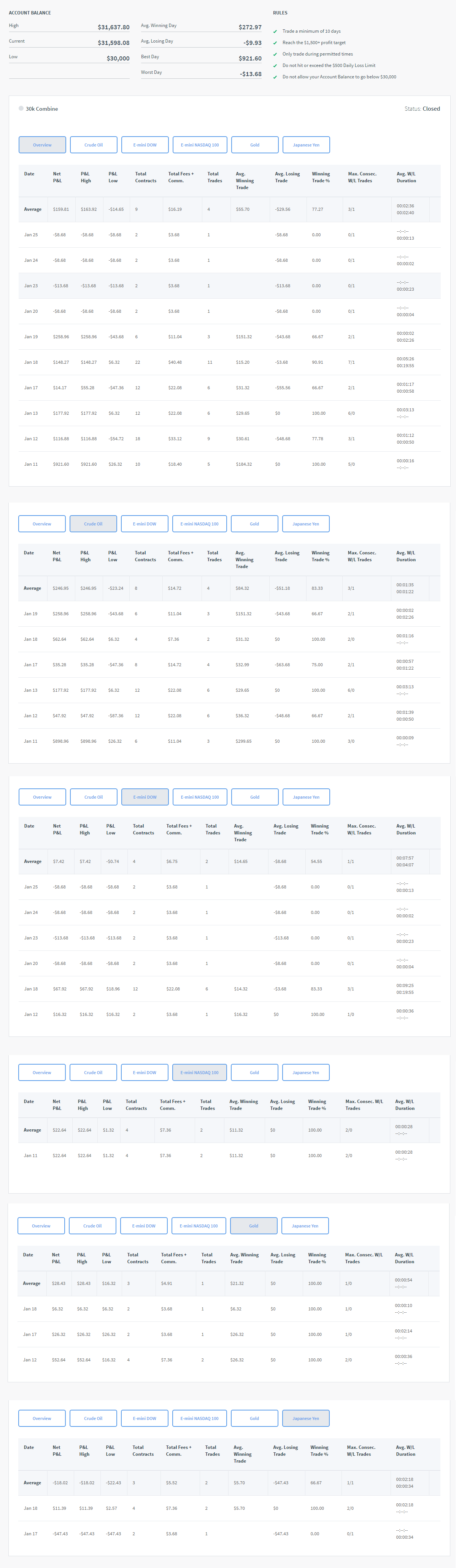Screen dimensions: 456x1568
Task: Click the highlighted Crude Oil tab
Action: point(93,524)
